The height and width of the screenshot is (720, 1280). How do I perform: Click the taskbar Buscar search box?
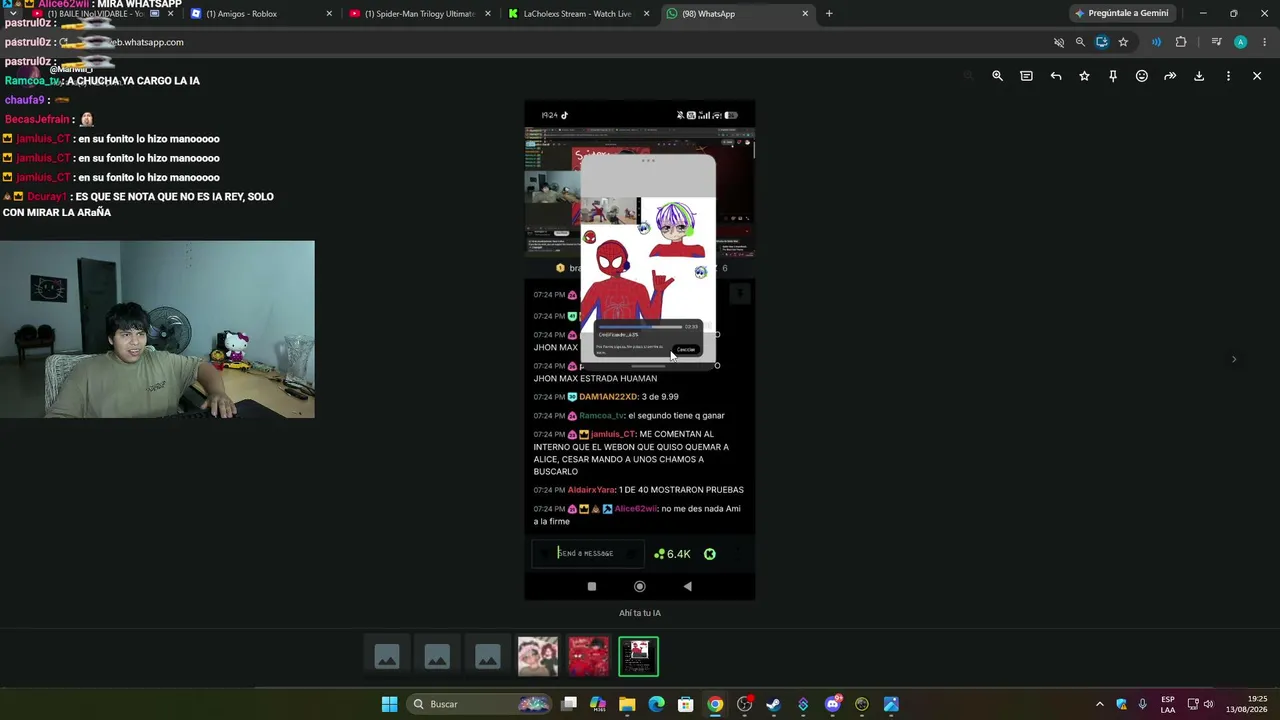pyautogui.click(x=481, y=704)
